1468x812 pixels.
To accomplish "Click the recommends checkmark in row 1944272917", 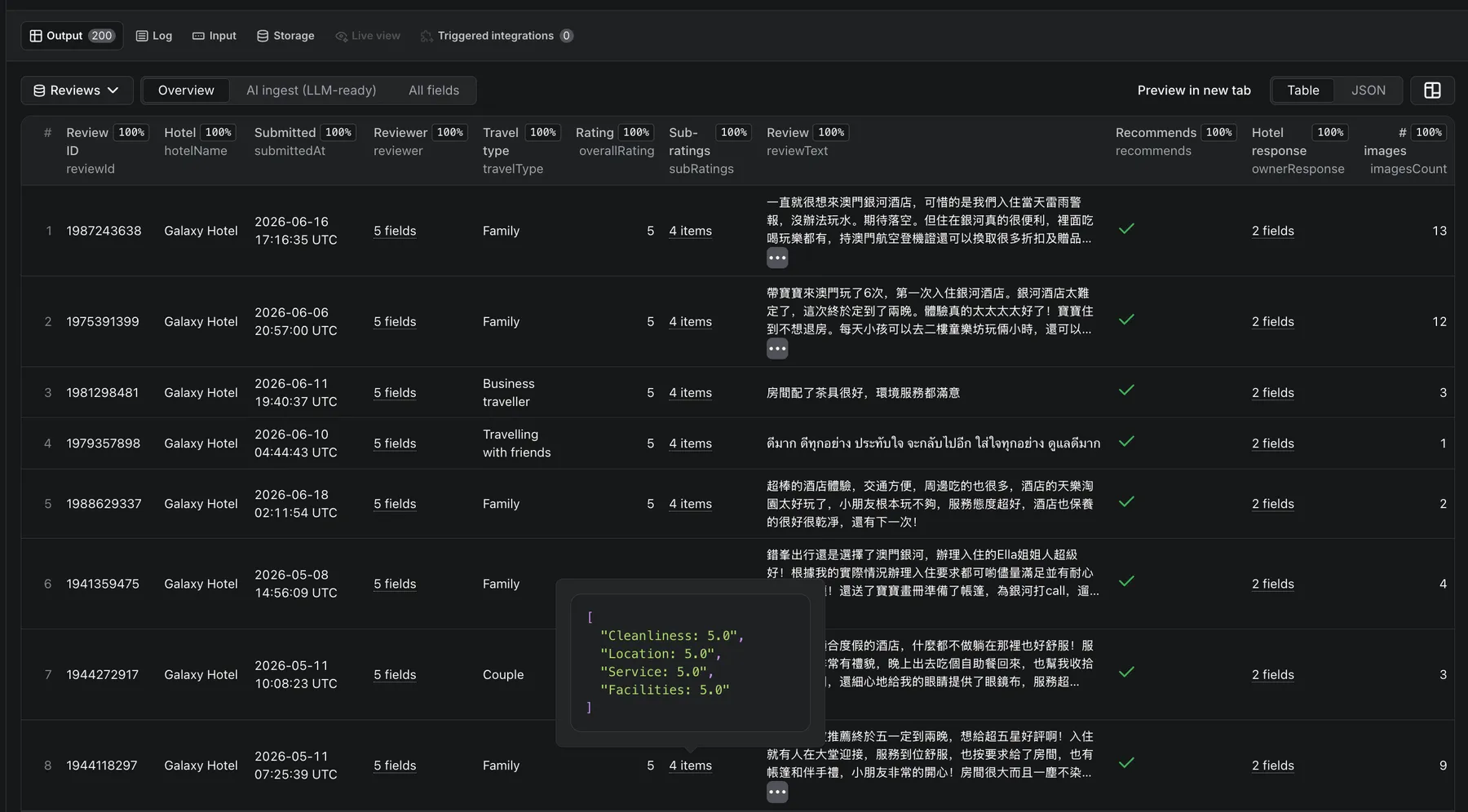I will 1126,673.
